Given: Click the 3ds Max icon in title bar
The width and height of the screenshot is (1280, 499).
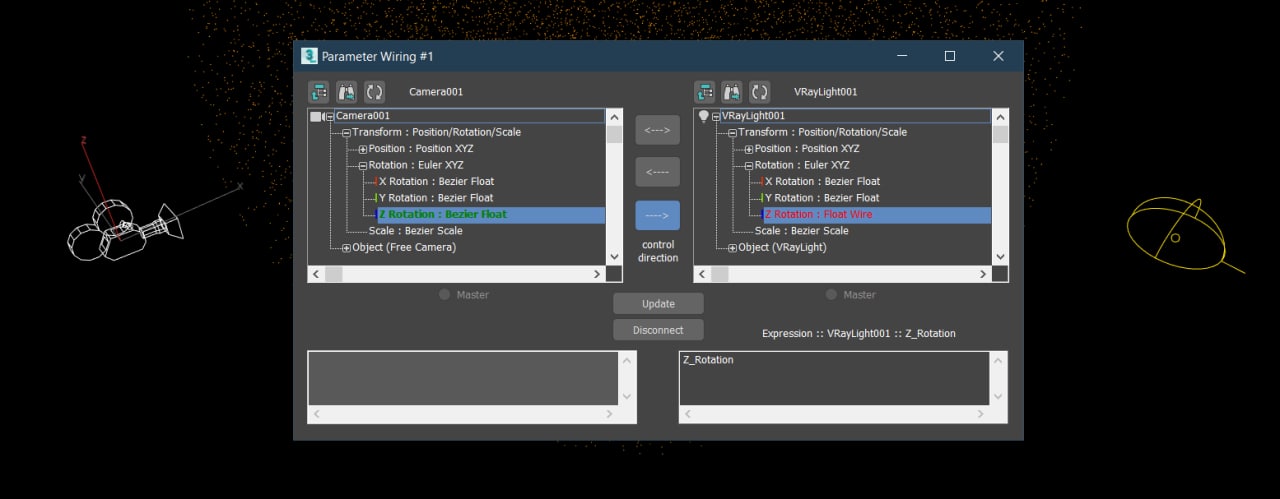Looking at the screenshot, I should click(x=310, y=56).
